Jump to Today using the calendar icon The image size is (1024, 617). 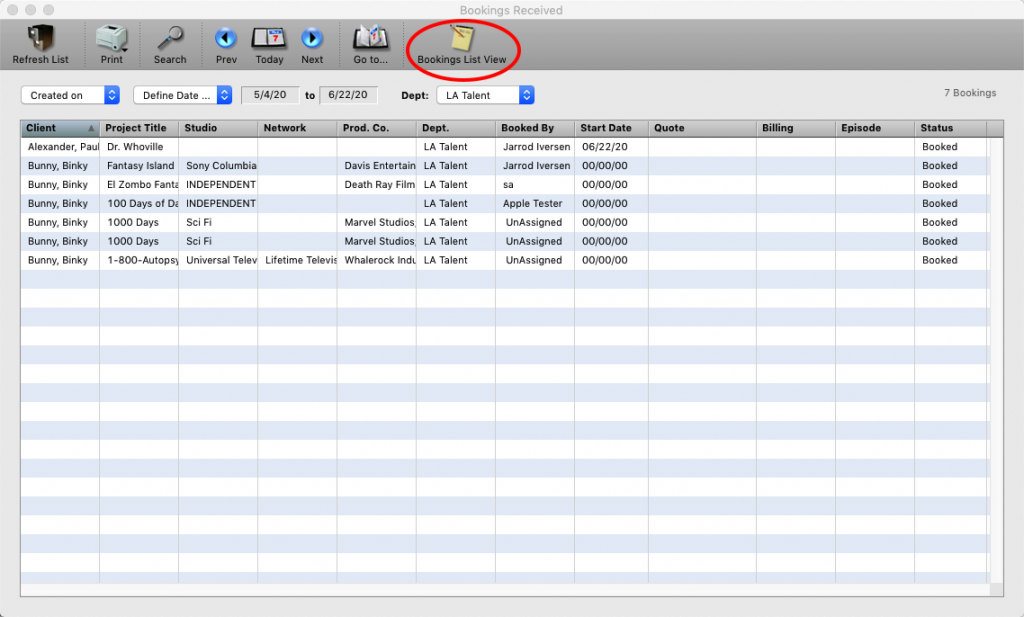click(269, 40)
